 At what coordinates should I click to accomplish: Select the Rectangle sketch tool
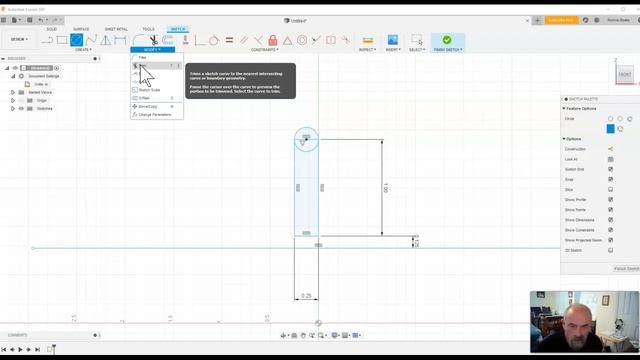pyautogui.click(x=62, y=40)
